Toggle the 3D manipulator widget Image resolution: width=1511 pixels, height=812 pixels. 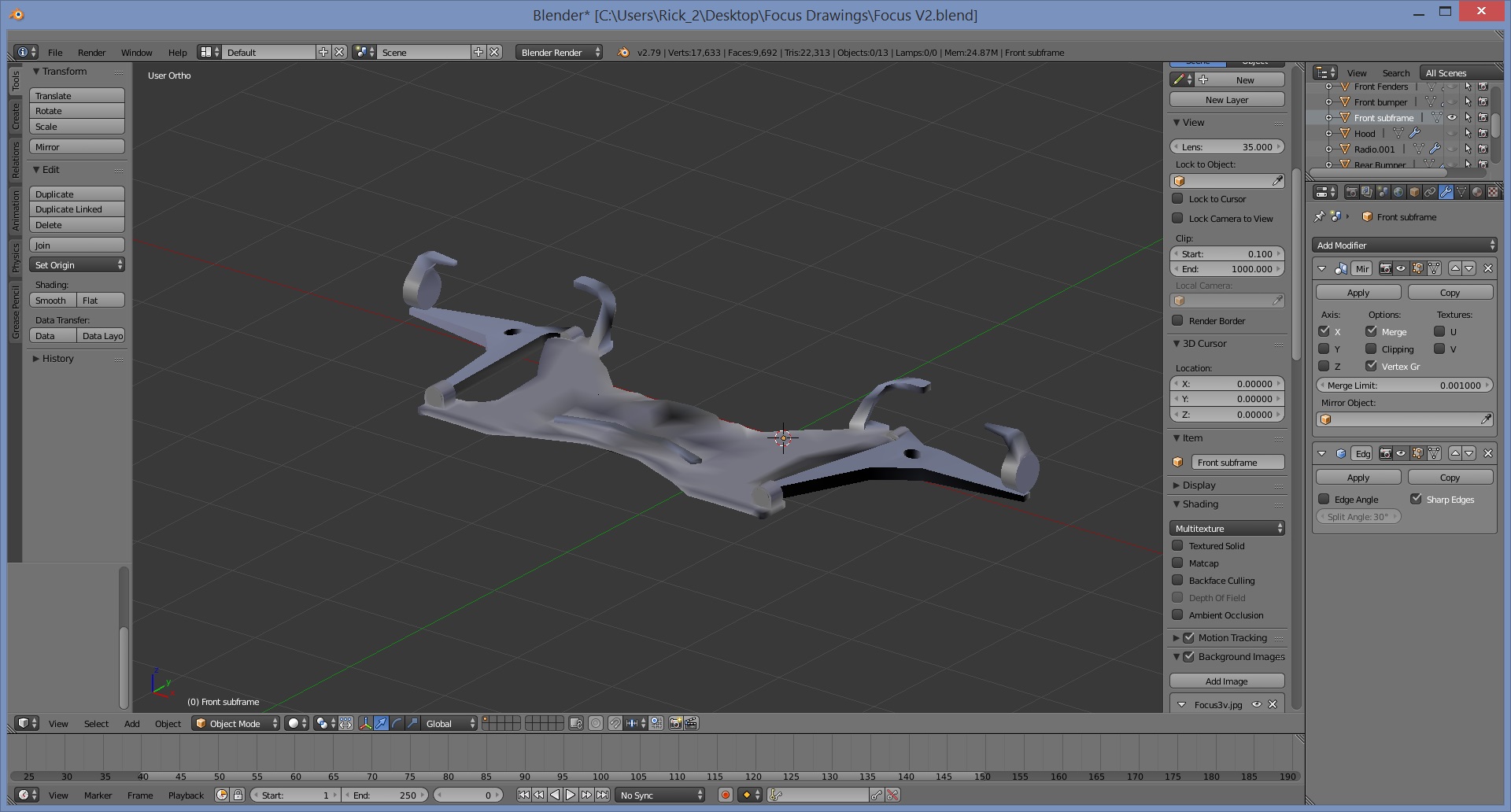(366, 723)
